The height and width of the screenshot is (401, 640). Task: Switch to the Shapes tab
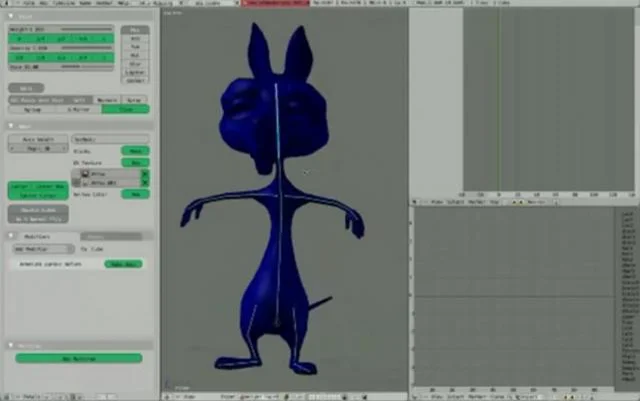click(x=111, y=236)
